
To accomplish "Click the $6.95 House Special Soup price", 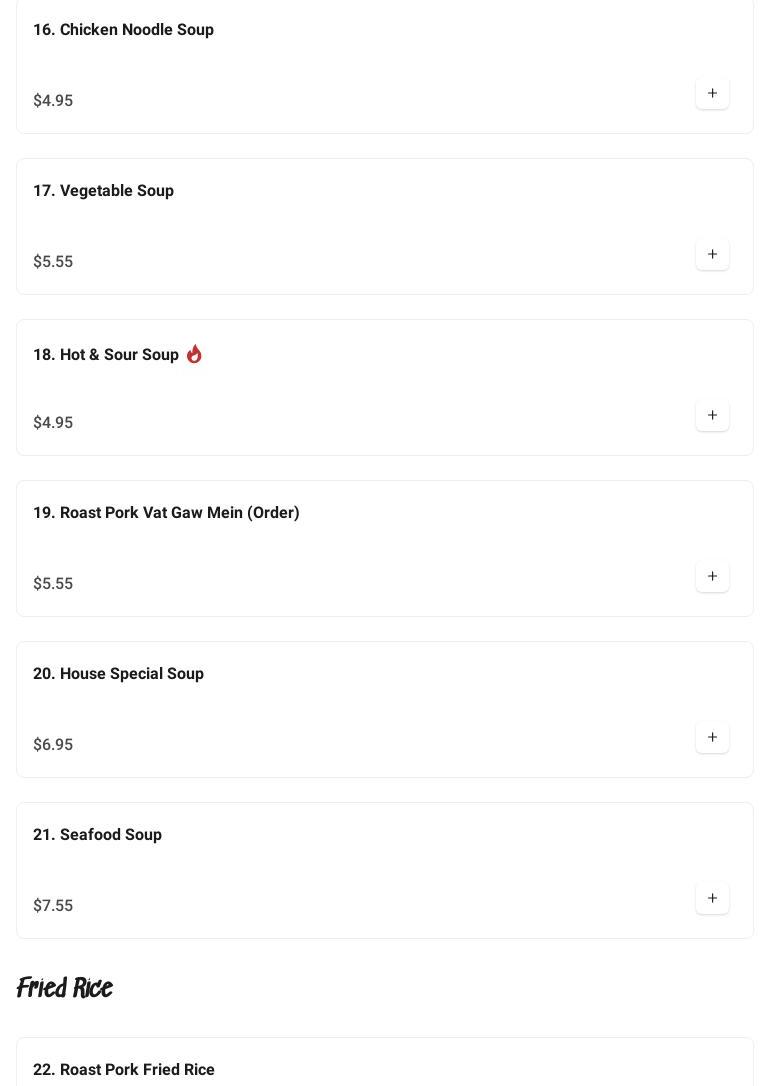I will [x=53, y=745].
